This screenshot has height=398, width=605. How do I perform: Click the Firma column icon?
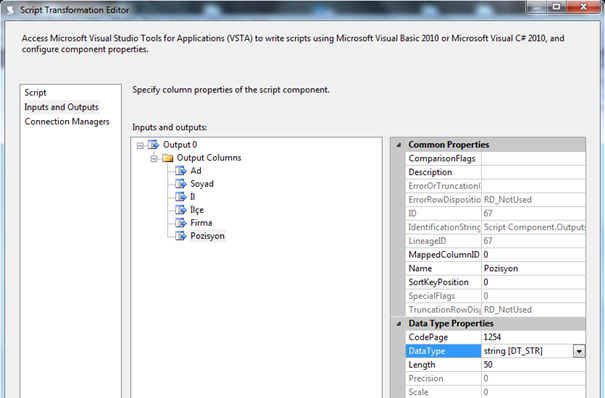(181, 223)
